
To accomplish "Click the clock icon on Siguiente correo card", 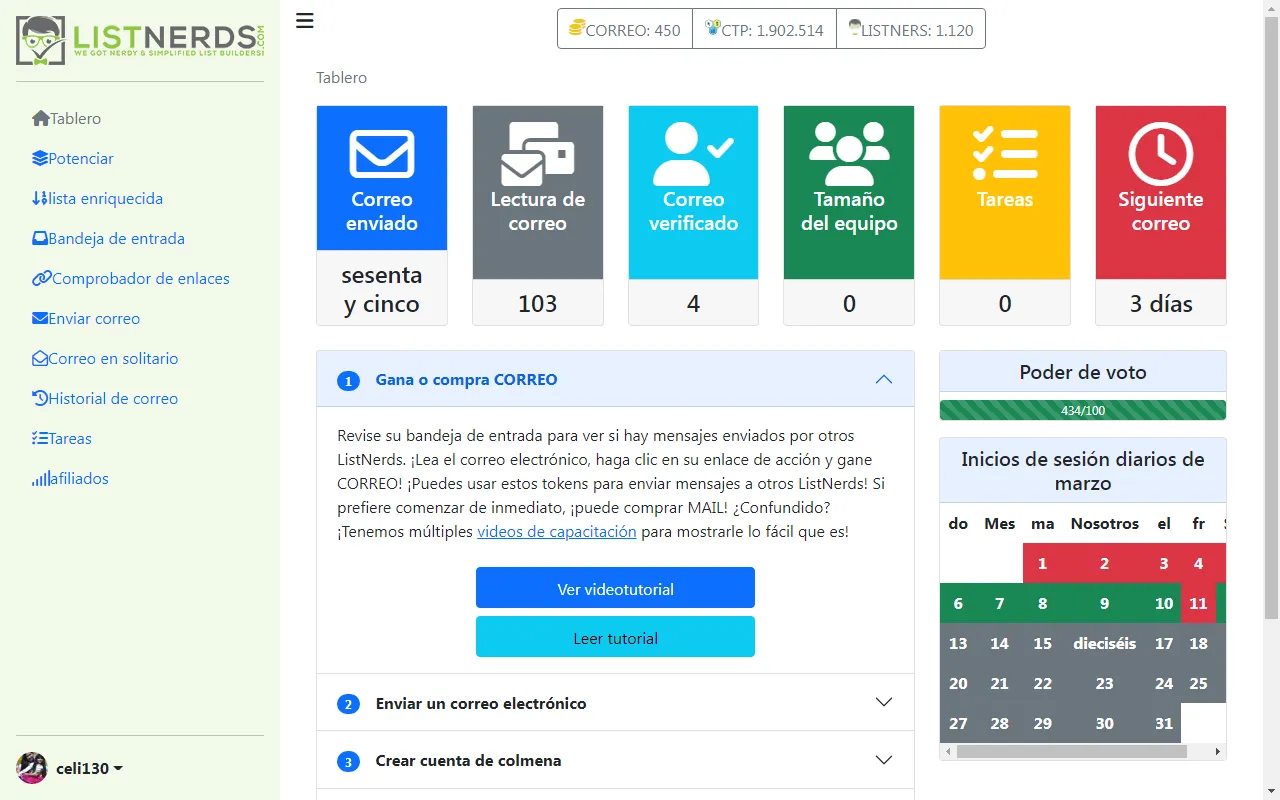I will pos(1161,154).
